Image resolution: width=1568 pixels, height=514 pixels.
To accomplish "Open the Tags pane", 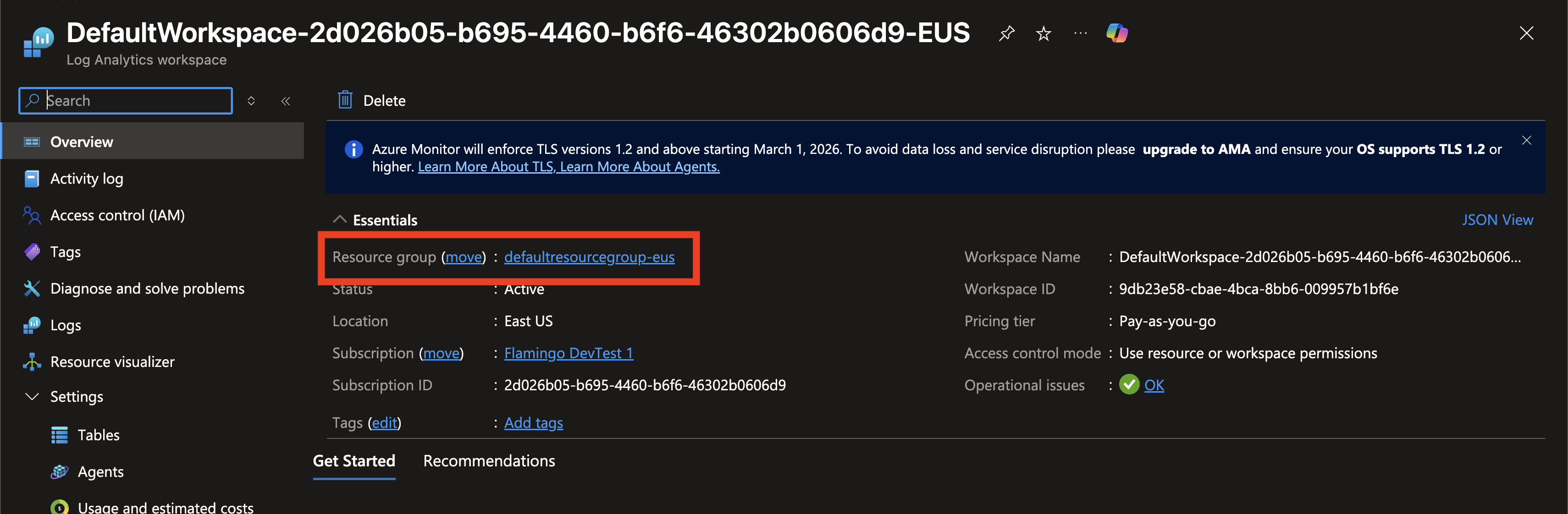I will pyautogui.click(x=65, y=251).
